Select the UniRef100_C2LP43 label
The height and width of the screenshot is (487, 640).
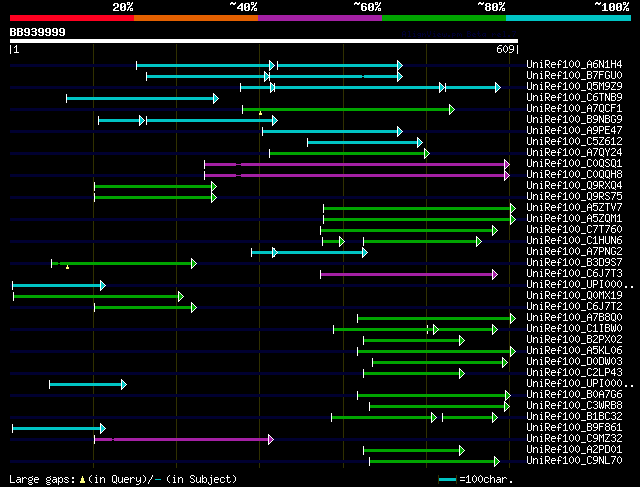pos(574,373)
